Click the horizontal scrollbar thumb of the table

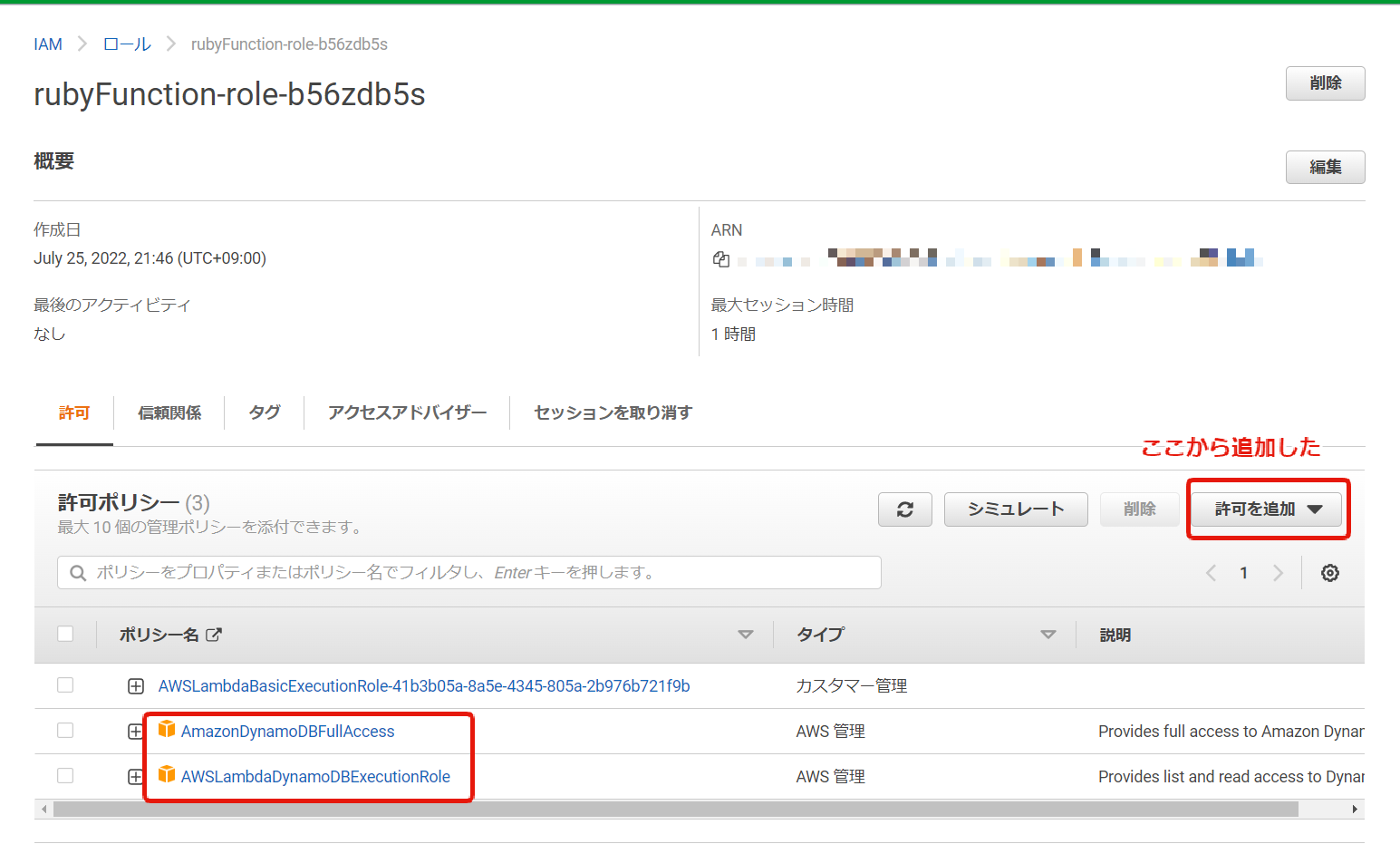point(676,809)
